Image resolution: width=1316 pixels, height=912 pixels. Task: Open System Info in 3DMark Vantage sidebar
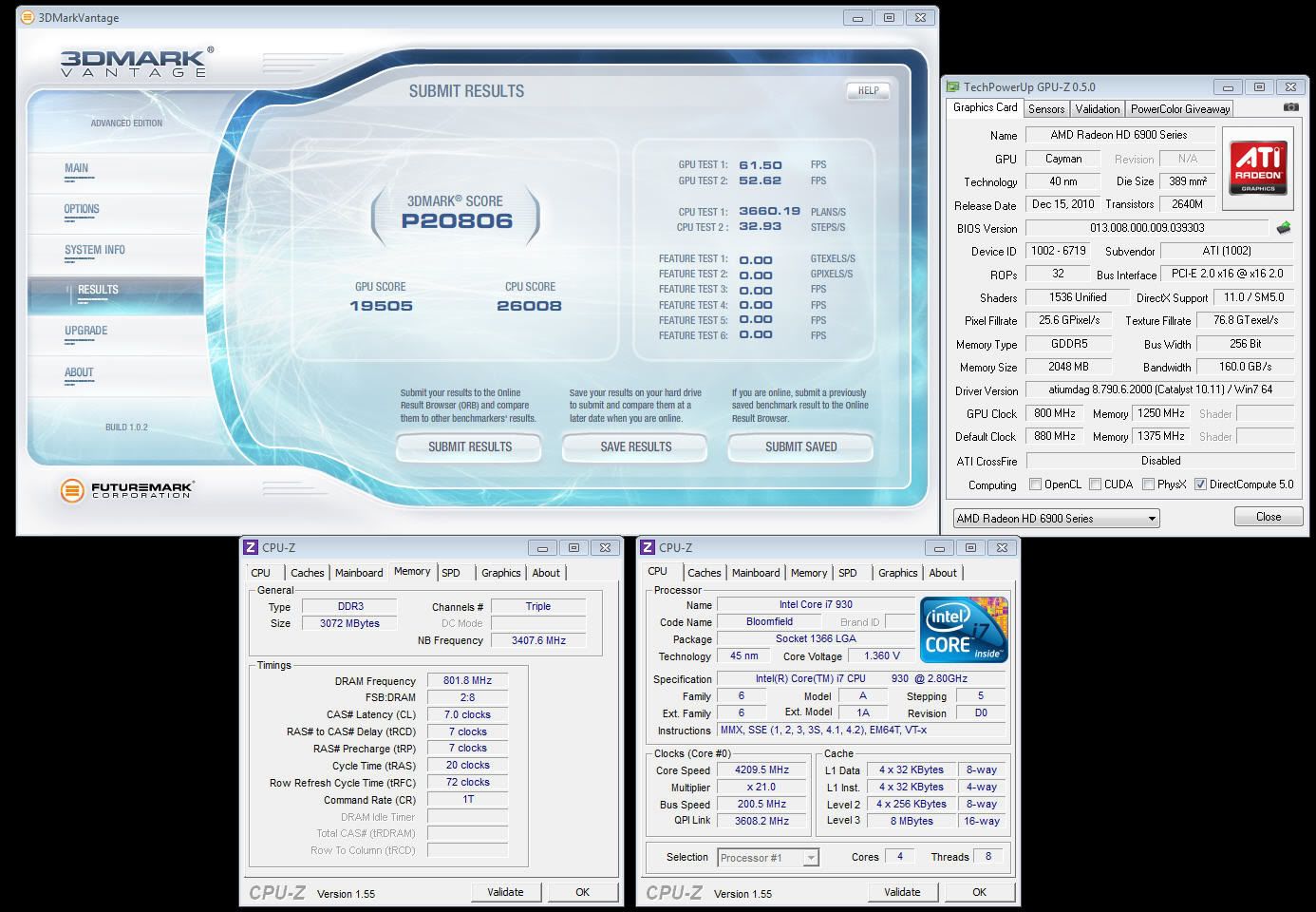(x=95, y=250)
